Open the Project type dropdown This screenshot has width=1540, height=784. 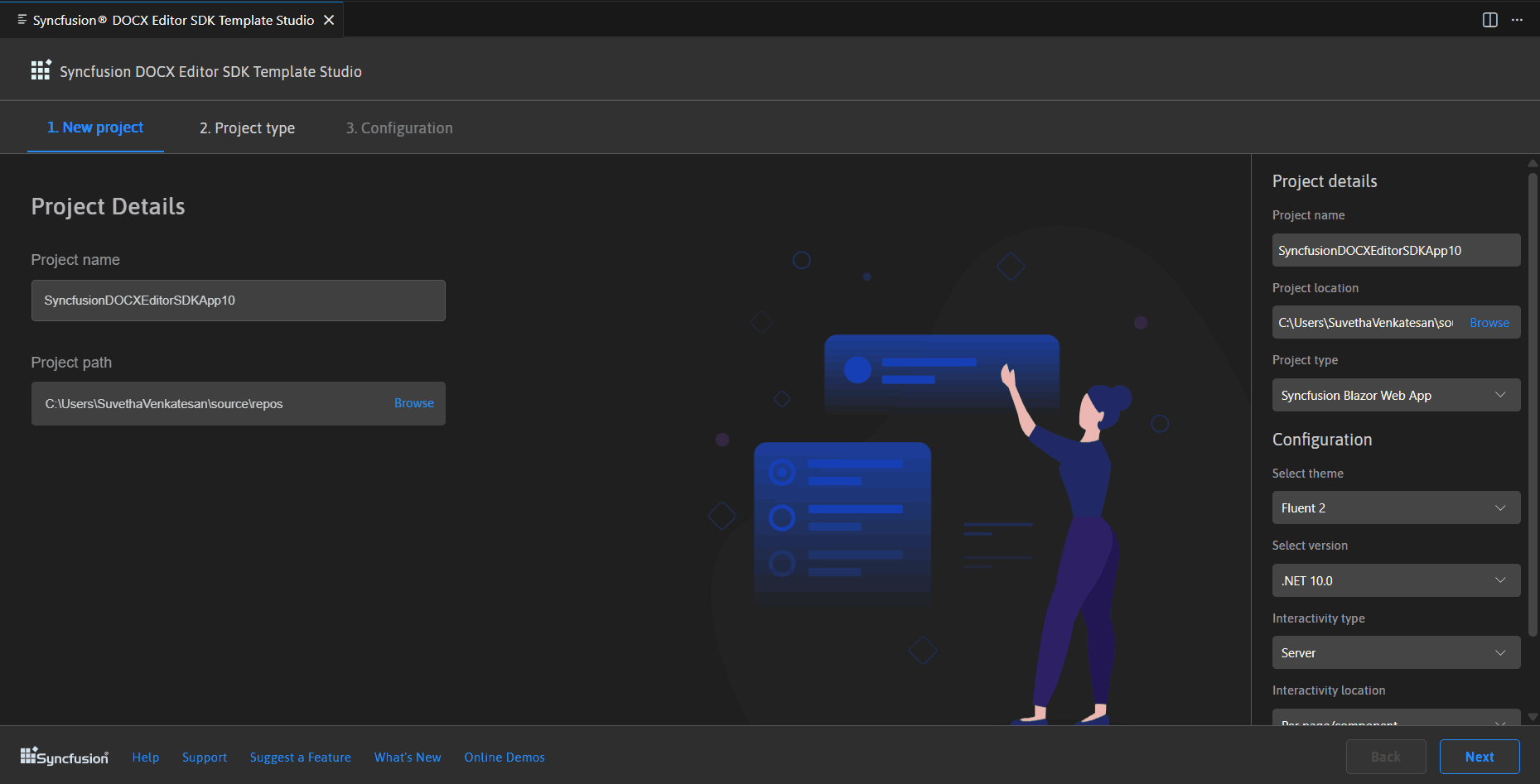1395,395
